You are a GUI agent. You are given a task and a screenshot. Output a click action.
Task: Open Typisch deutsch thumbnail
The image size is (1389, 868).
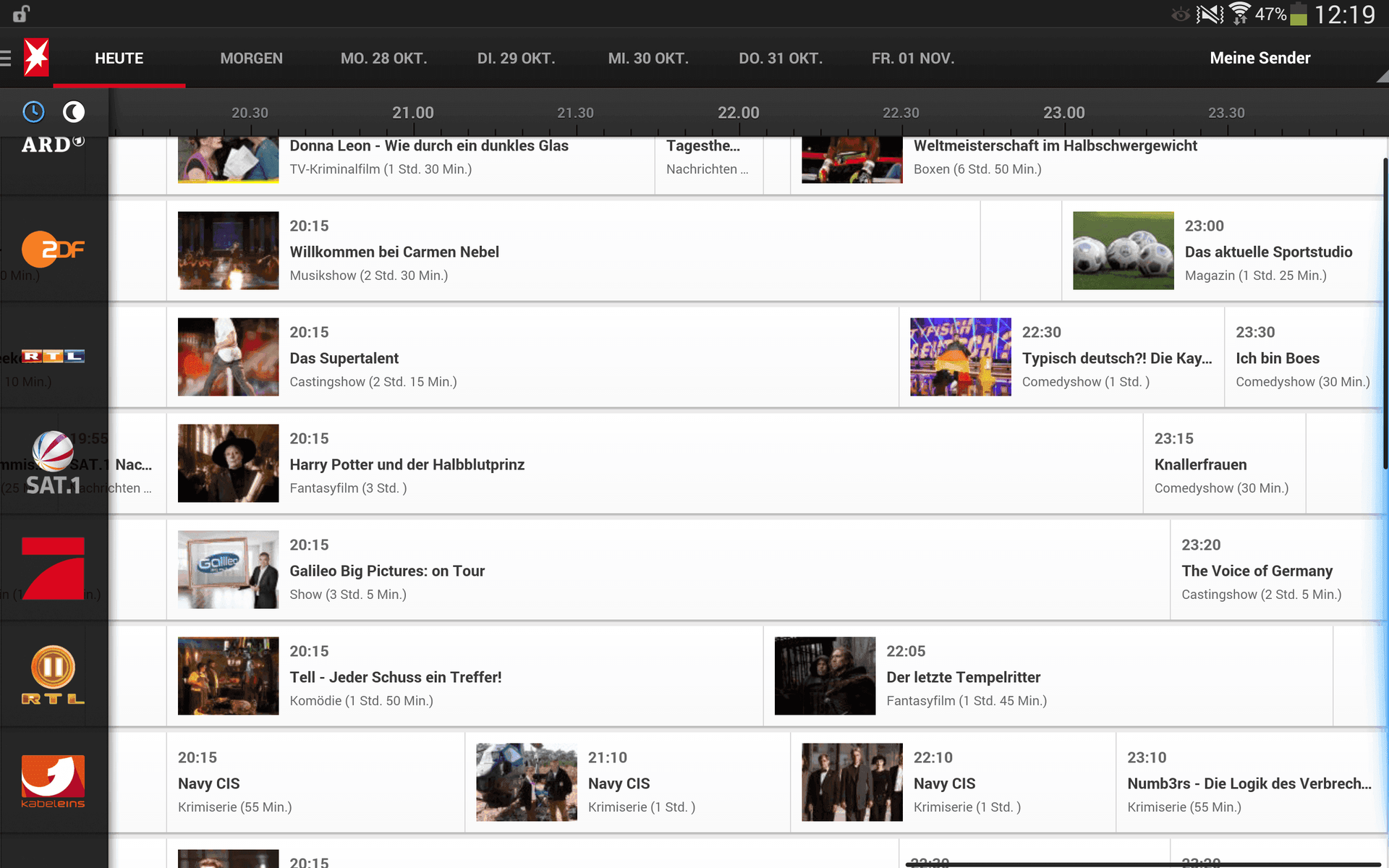click(x=961, y=357)
